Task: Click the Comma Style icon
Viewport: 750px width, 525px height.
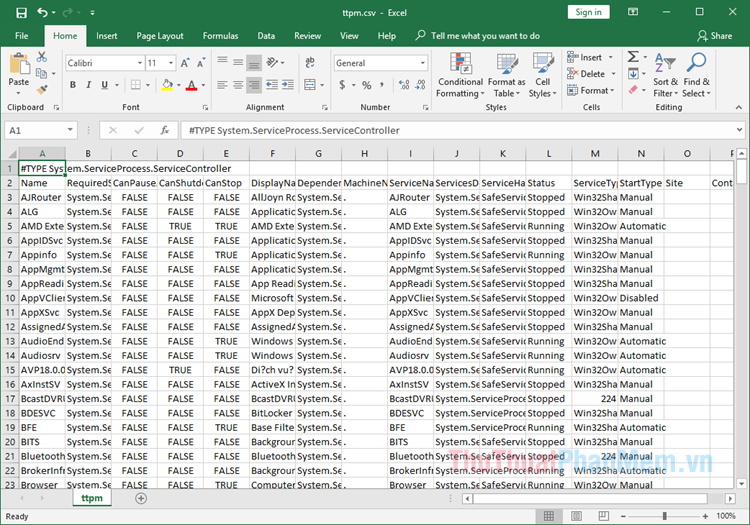Action: (382, 85)
